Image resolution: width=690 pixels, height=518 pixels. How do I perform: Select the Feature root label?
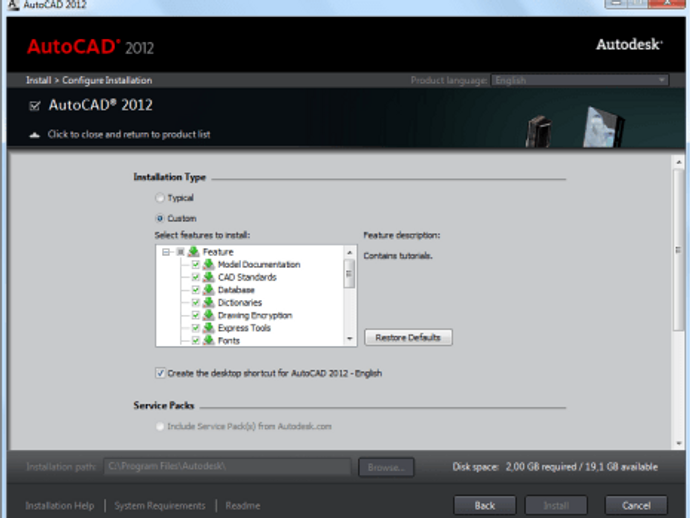click(218, 252)
